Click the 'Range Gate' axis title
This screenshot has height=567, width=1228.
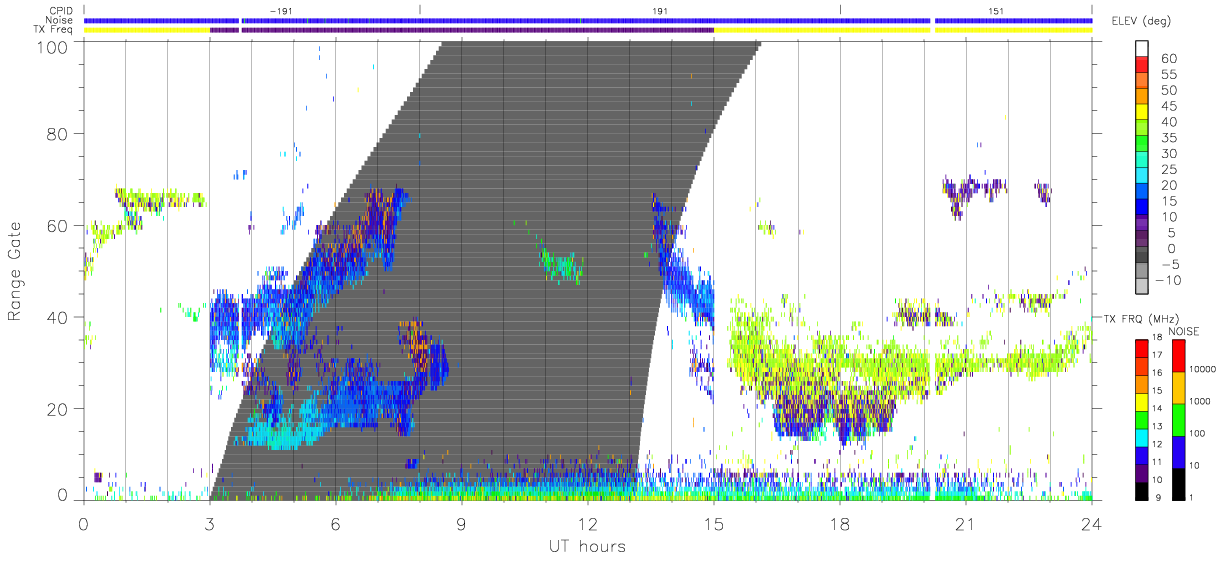pyautogui.click(x=15, y=271)
